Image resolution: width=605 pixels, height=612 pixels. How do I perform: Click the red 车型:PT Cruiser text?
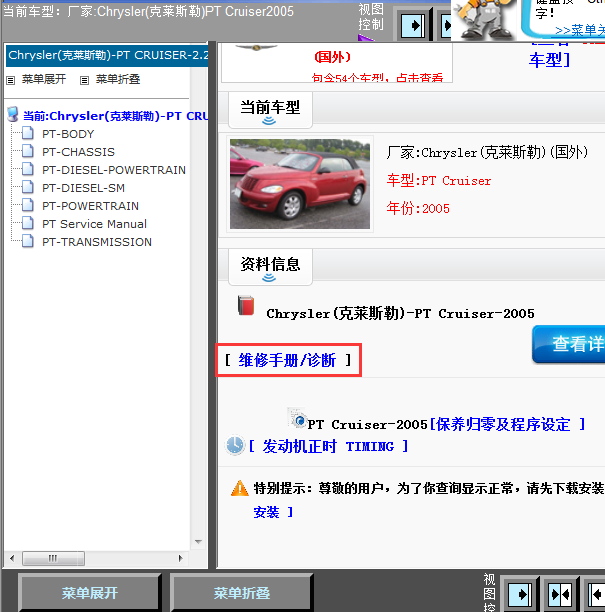pyautogui.click(x=439, y=181)
